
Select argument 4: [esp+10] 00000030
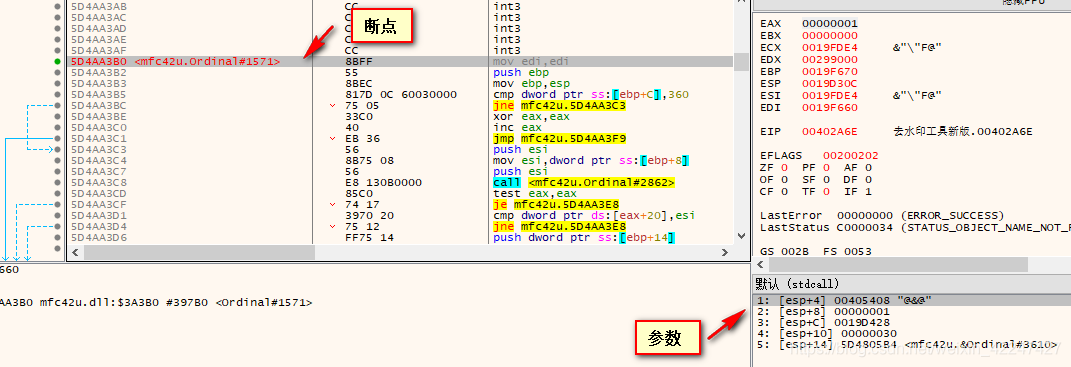912,333
